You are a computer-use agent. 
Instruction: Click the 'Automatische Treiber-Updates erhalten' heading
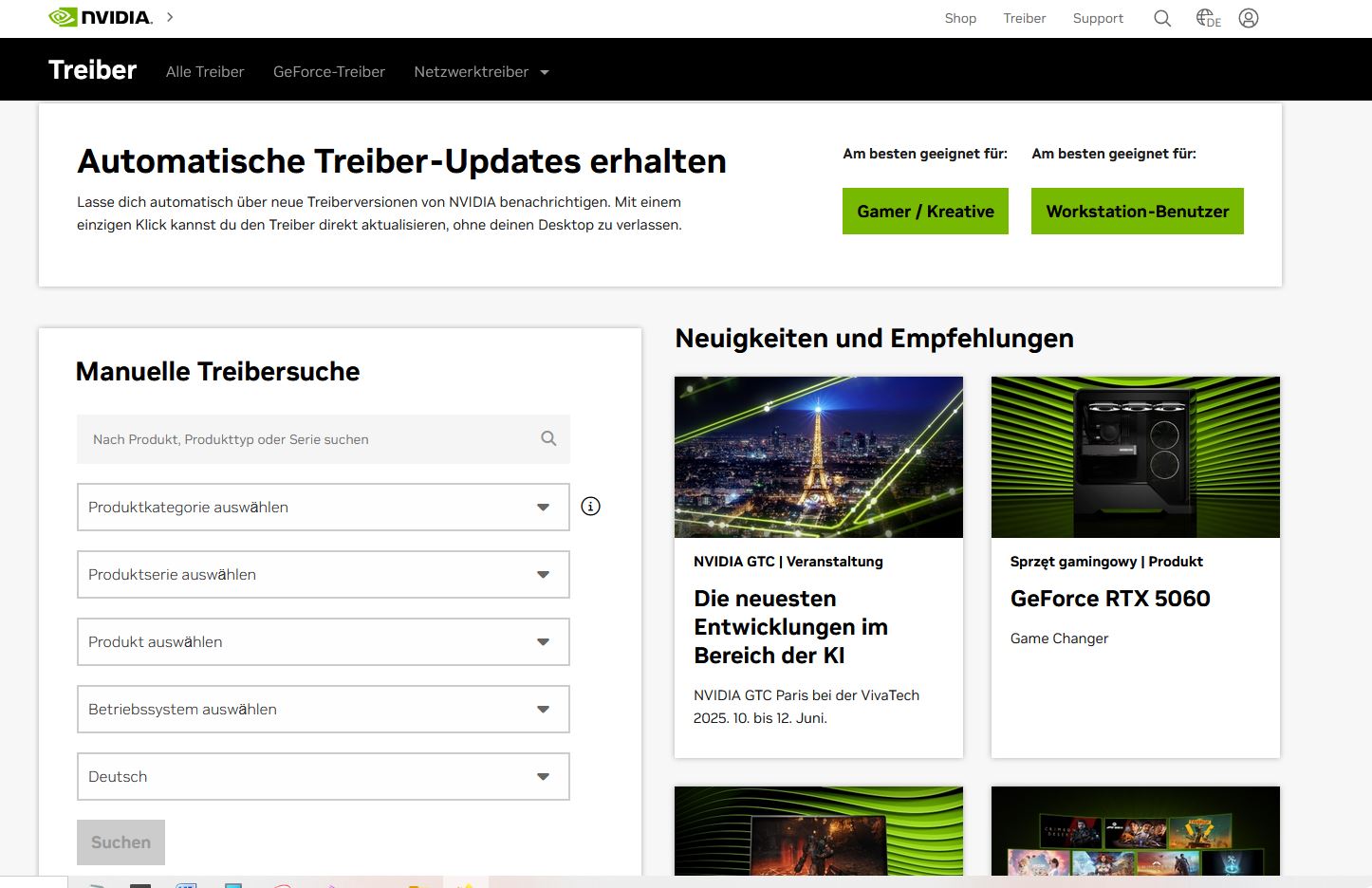pyautogui.click(x=401, y=161)
